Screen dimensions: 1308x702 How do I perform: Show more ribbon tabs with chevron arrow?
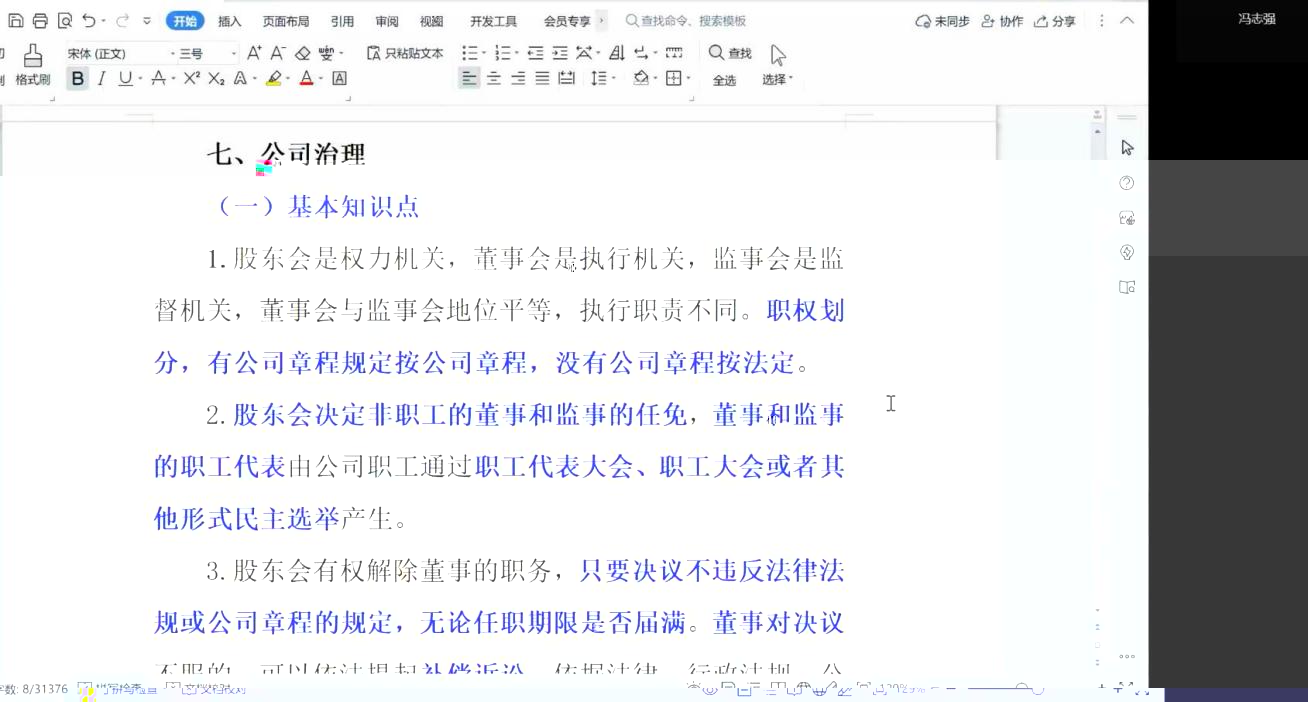point(601,20)
